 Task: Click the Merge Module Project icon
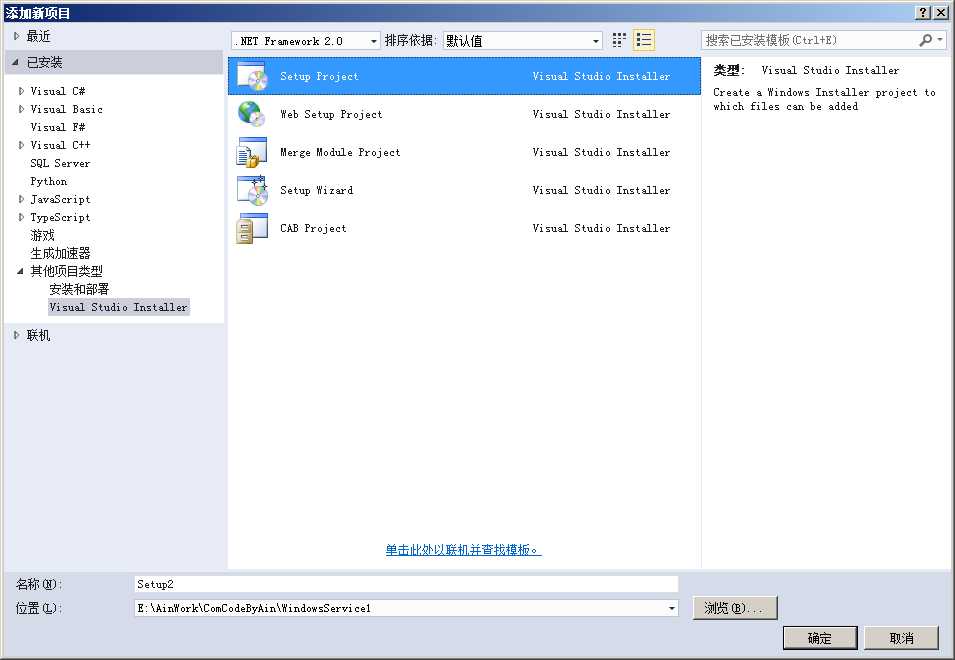252,152
